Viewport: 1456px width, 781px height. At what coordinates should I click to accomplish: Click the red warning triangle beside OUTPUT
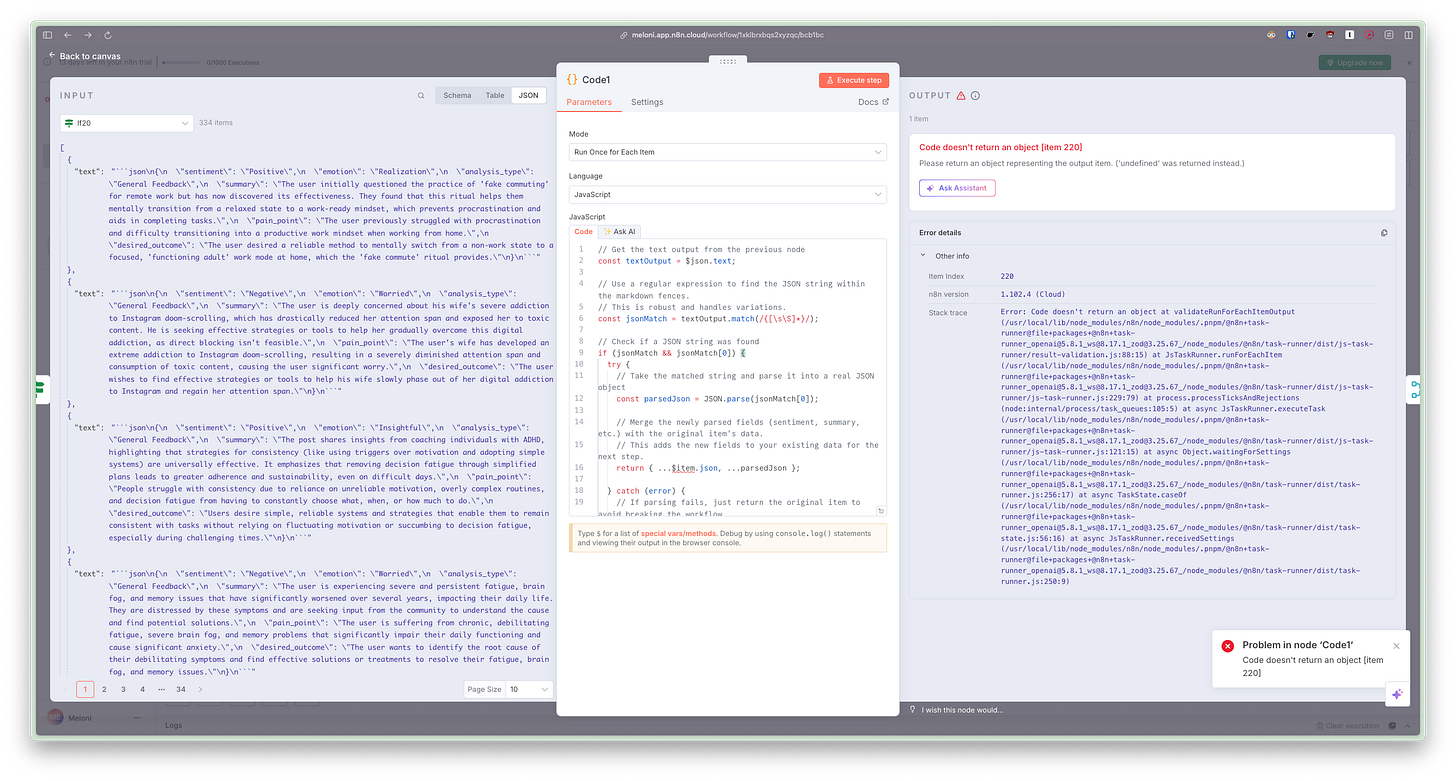tap(961, 96)
